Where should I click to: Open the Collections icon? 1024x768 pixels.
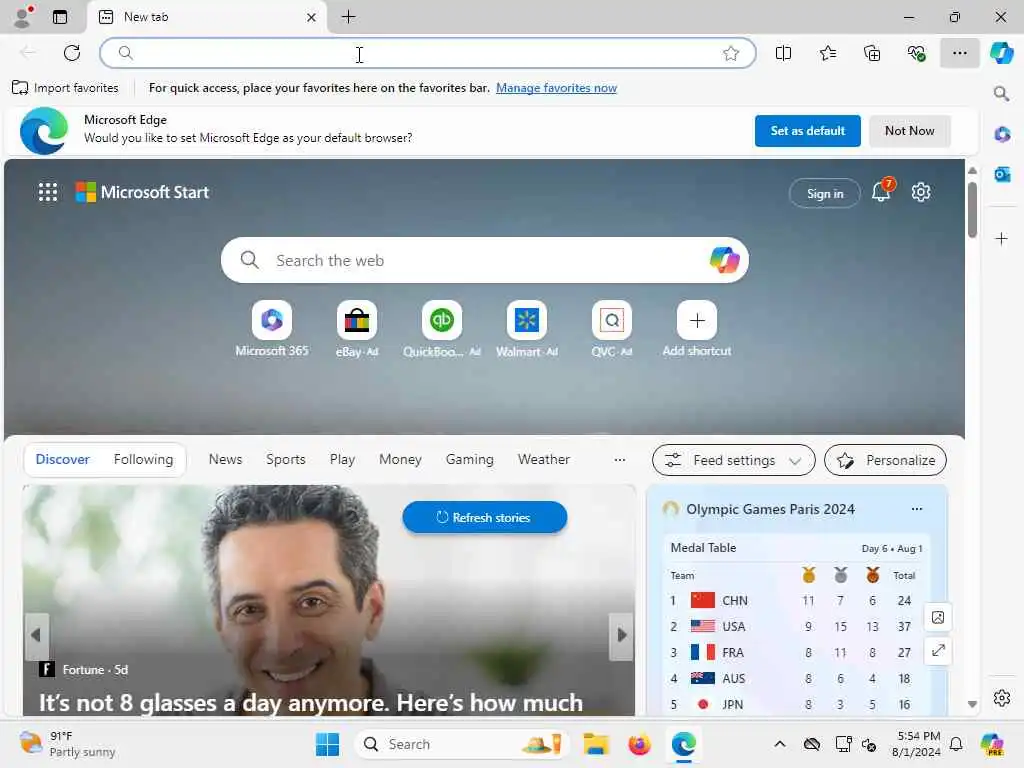(x=872, y=53)
